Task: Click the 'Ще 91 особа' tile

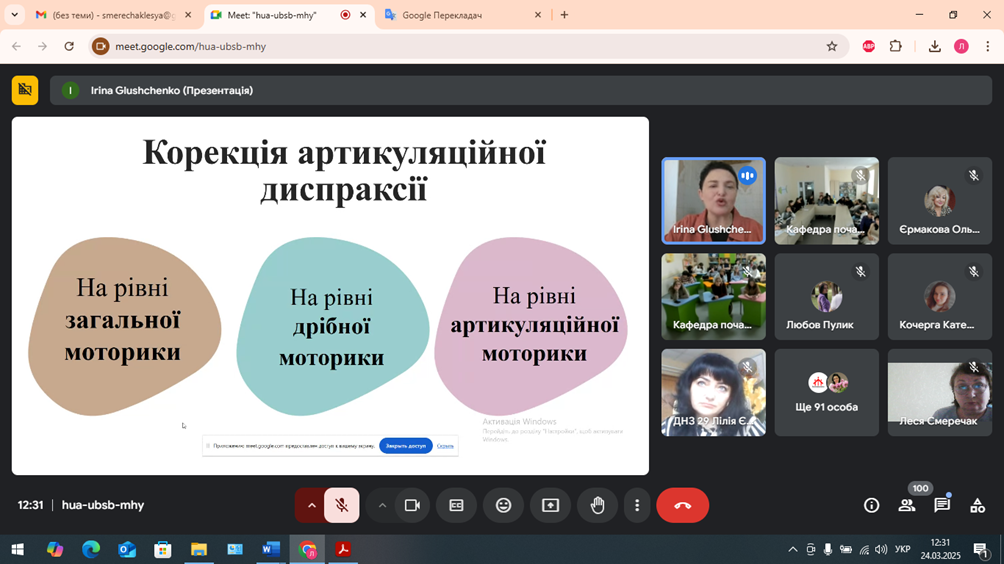Action: (x=826, y=393)
